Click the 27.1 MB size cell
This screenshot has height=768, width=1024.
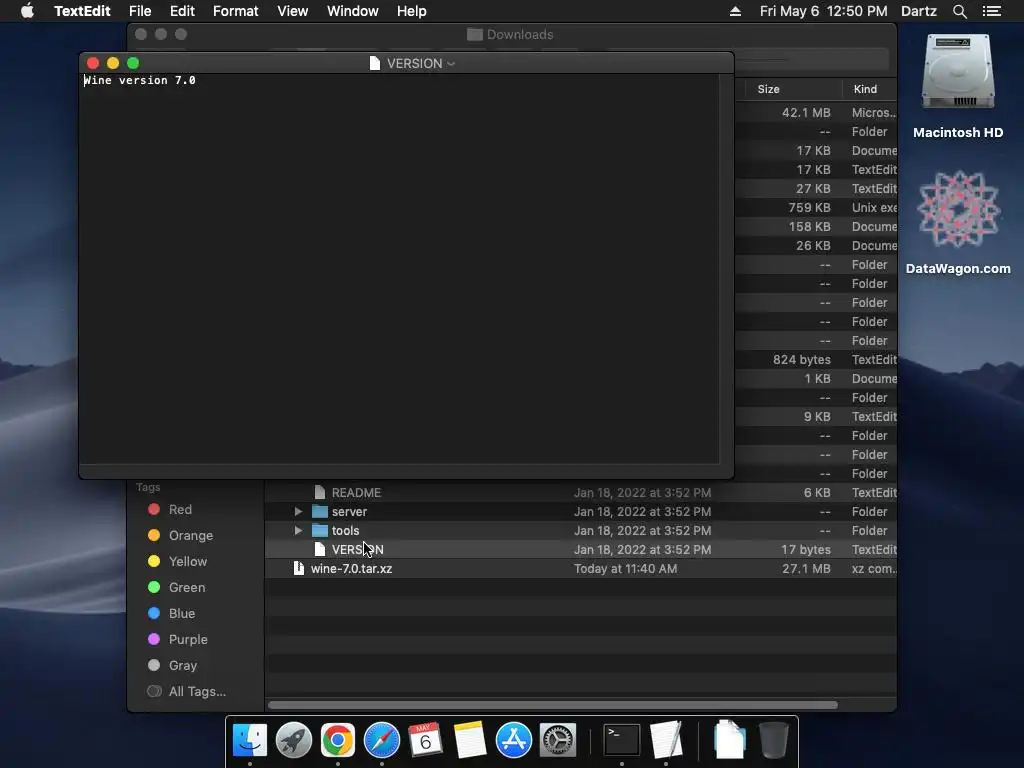[806, 569]
